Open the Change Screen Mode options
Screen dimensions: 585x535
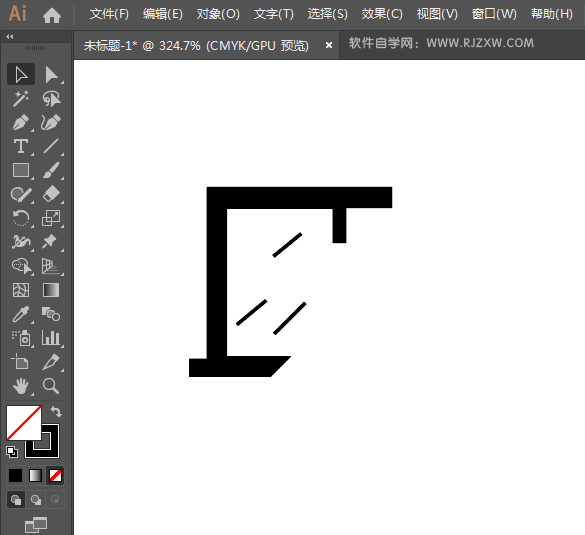[36, 525]
